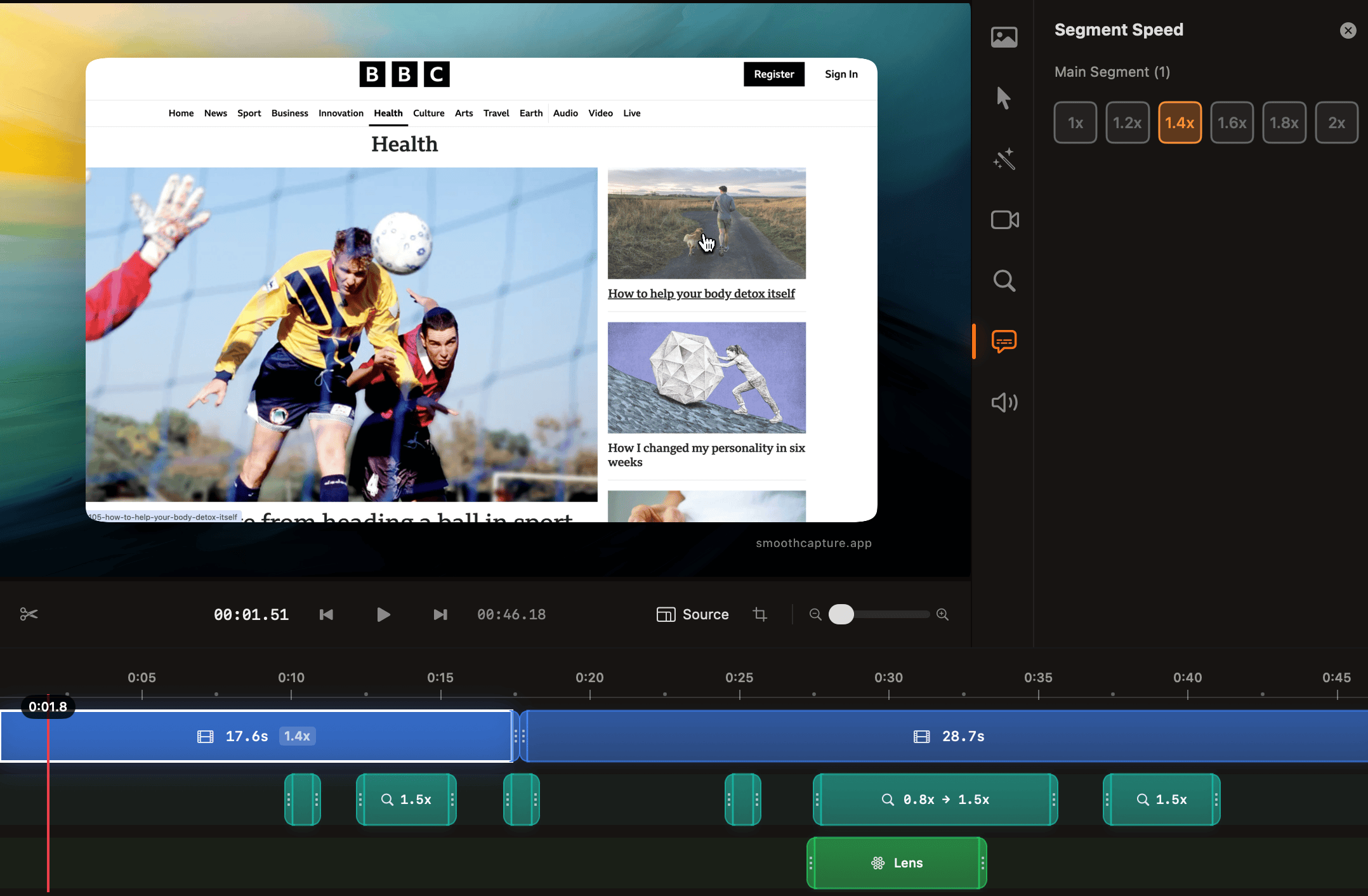Set segment speed to 1.6x
The image size is (1368, 896).
[1232, 122]
